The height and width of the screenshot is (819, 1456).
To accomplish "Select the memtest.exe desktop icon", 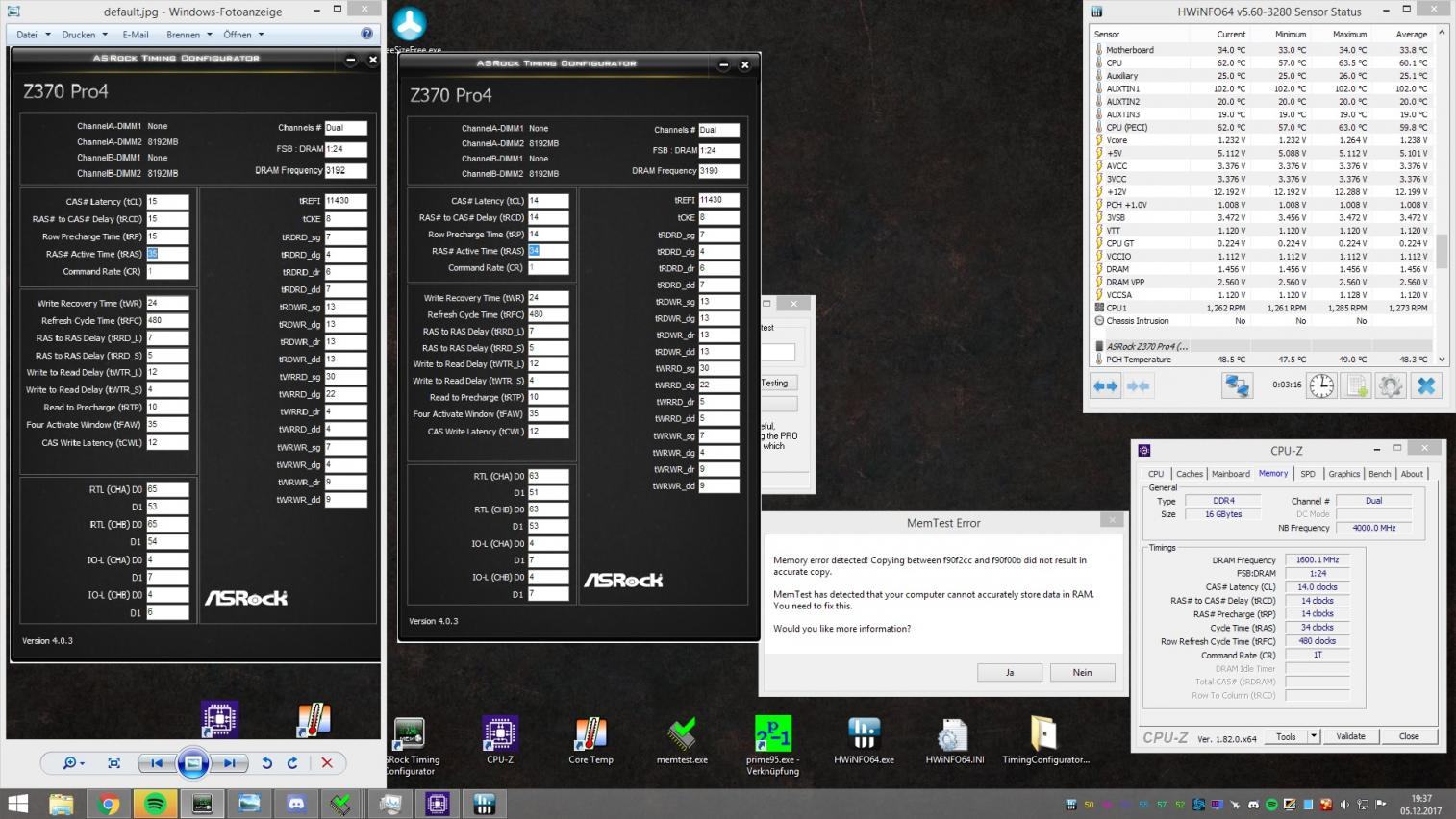I will 682,740.
